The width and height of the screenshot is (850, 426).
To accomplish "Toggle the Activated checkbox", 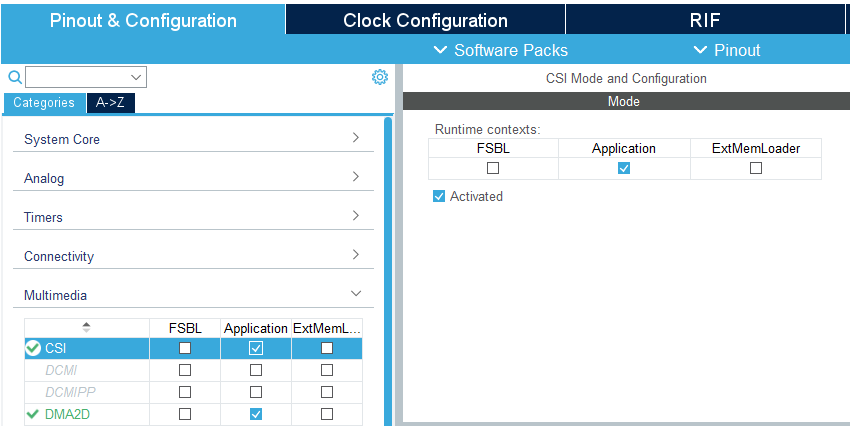I will click(x=439, y=197).
